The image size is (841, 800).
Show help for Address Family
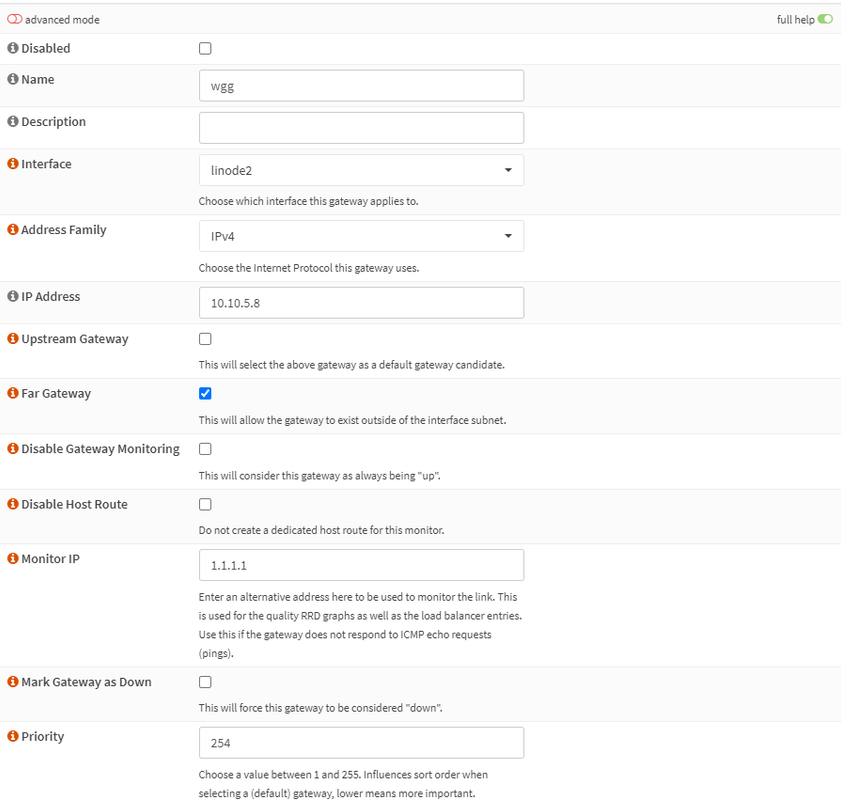13,229
